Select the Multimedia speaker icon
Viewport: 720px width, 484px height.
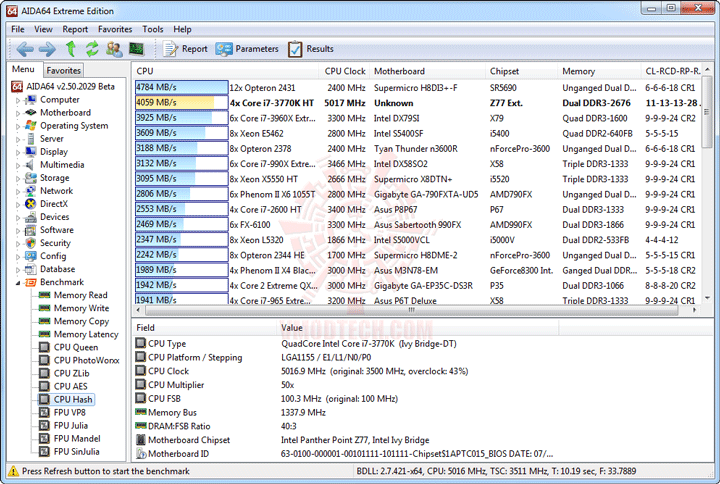click(30, 164)
